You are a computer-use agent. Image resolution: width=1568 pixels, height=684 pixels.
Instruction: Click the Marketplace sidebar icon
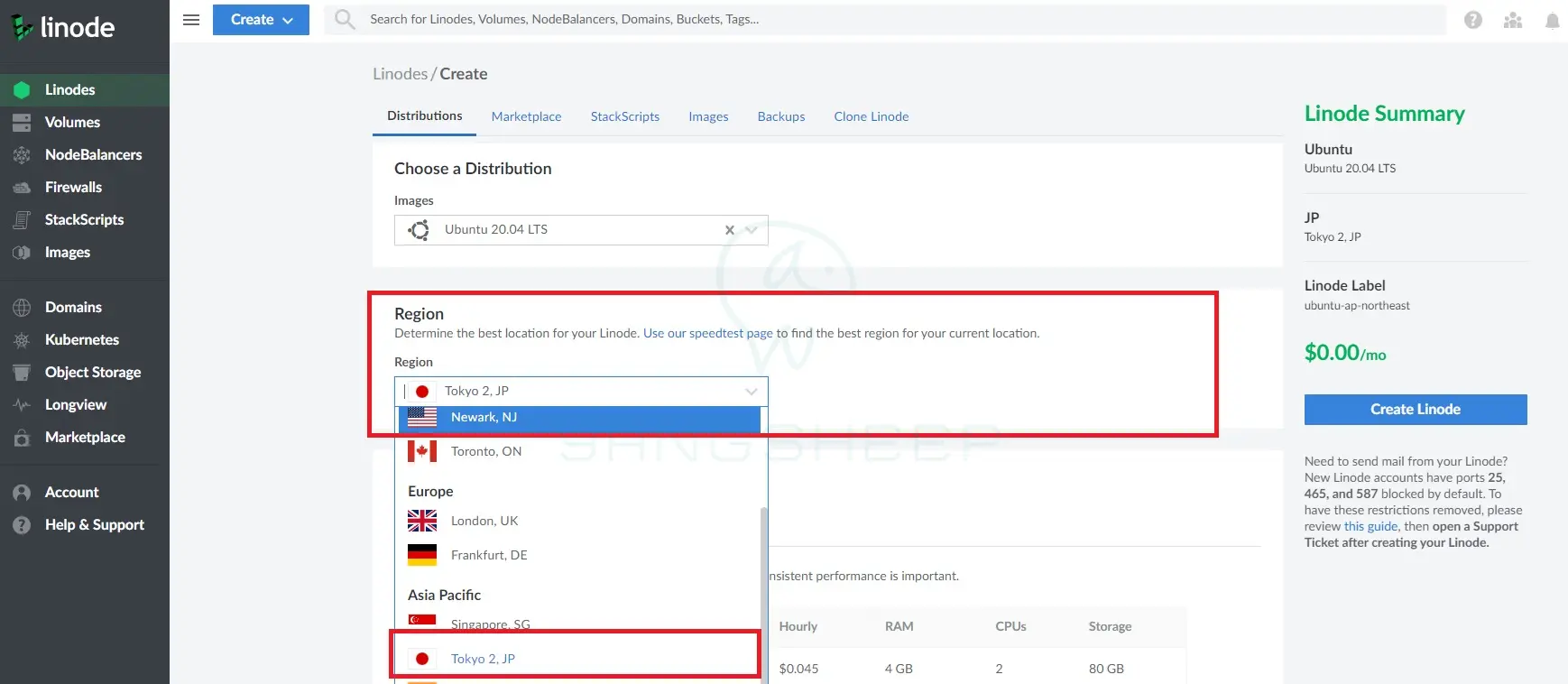tap(22, 438)
